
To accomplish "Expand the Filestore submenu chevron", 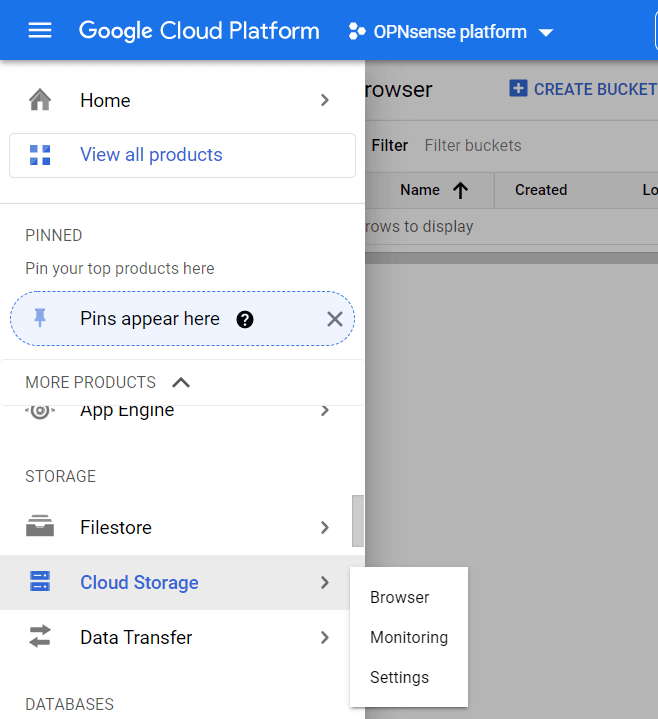I will tap(325, 527).
